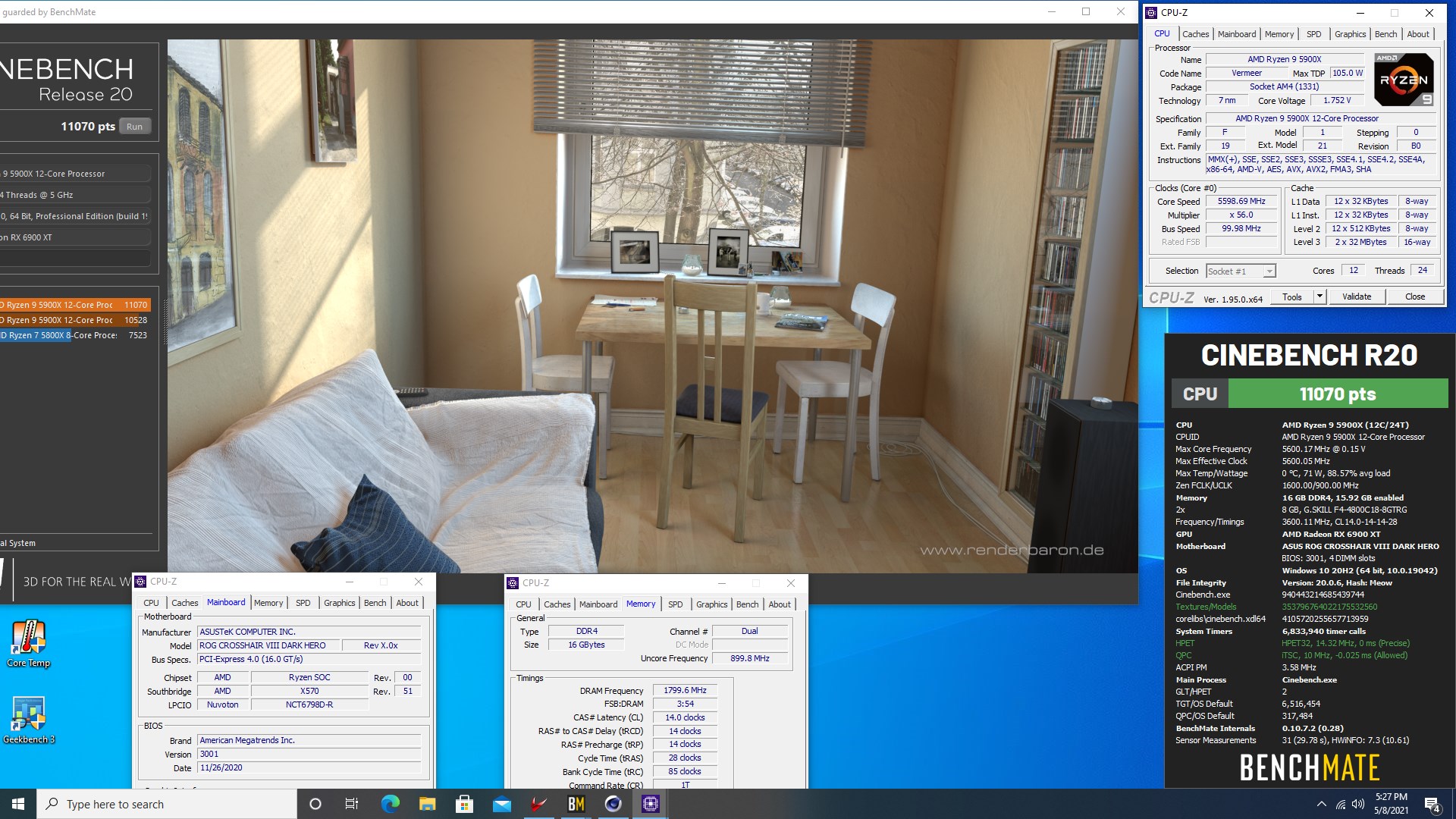The height and width of the screenshot is (819, 1456).
Task: Select the 11070 score ranking row
Action: click(x=75, y=305)
